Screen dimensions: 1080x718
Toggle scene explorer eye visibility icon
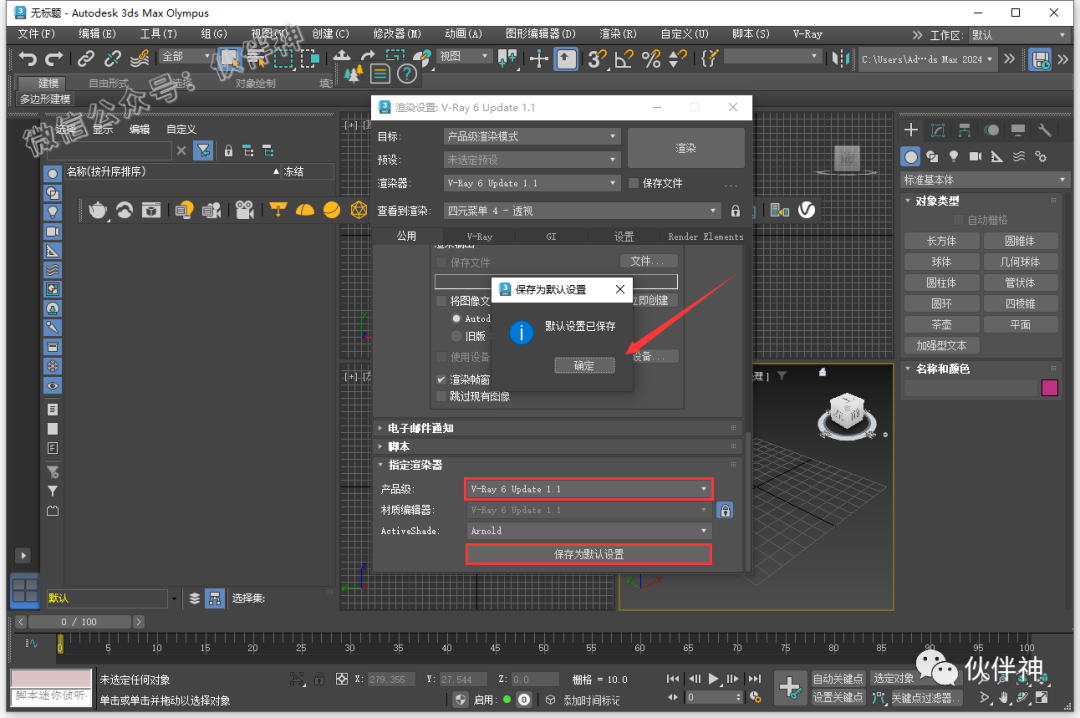[52, 386]
